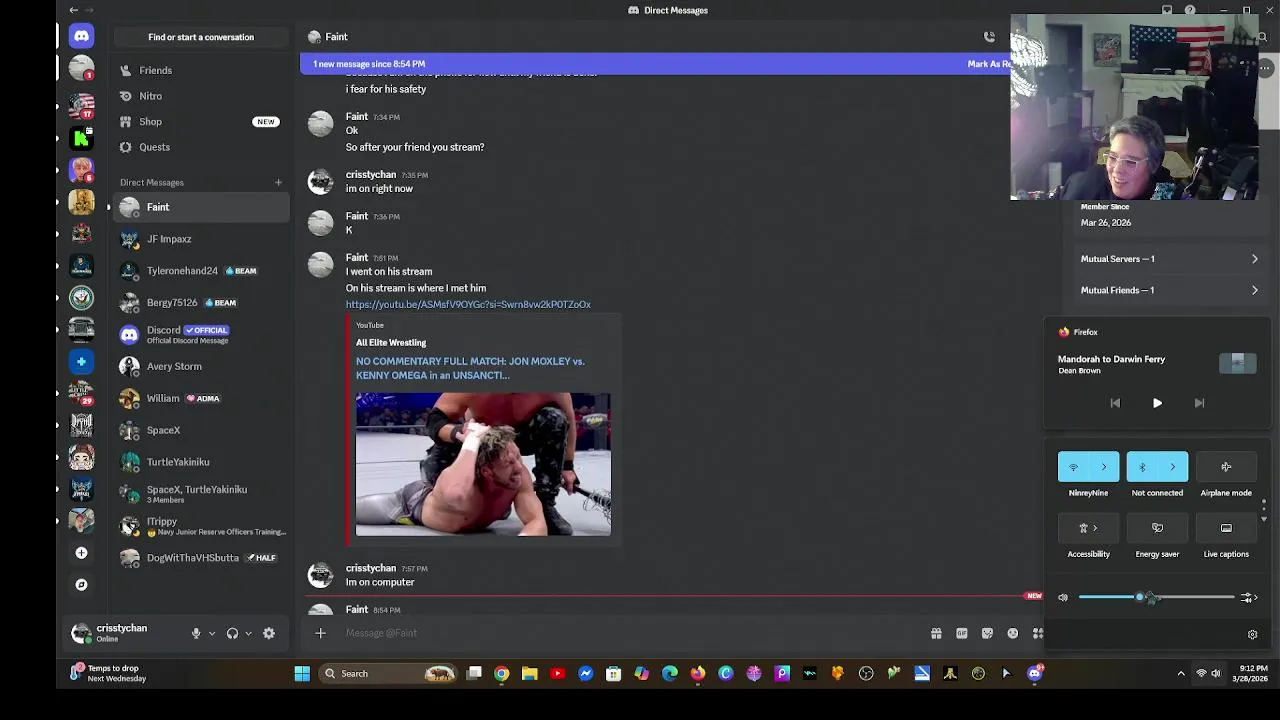Image resolution: width=1280 pixels, height=720 pixels.
Task: Open the gift icon in message bar
Action: [x=936, y=633]
